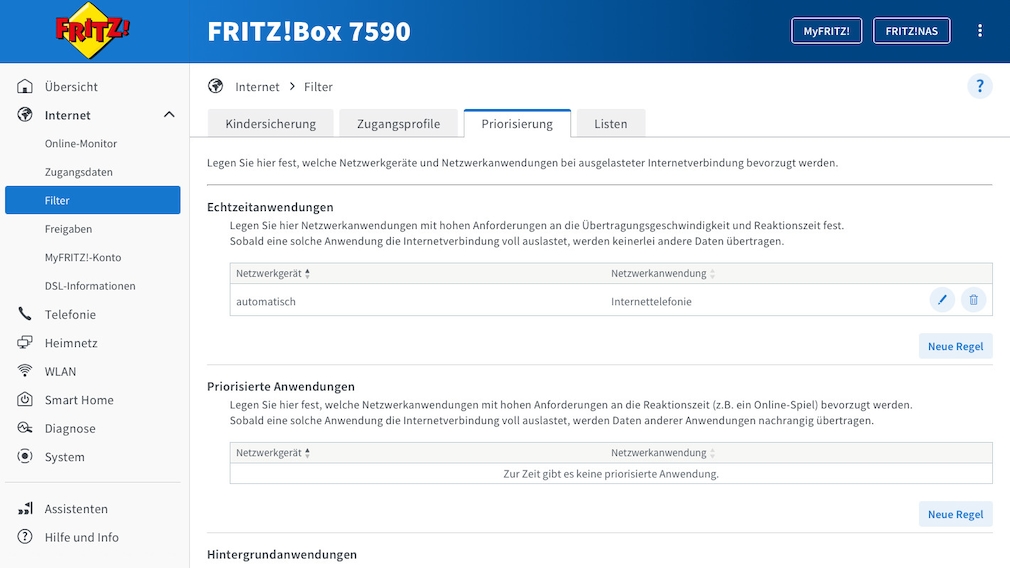Add Neue Regel for Echtzeitanwendungen

[x=955, y=346]
